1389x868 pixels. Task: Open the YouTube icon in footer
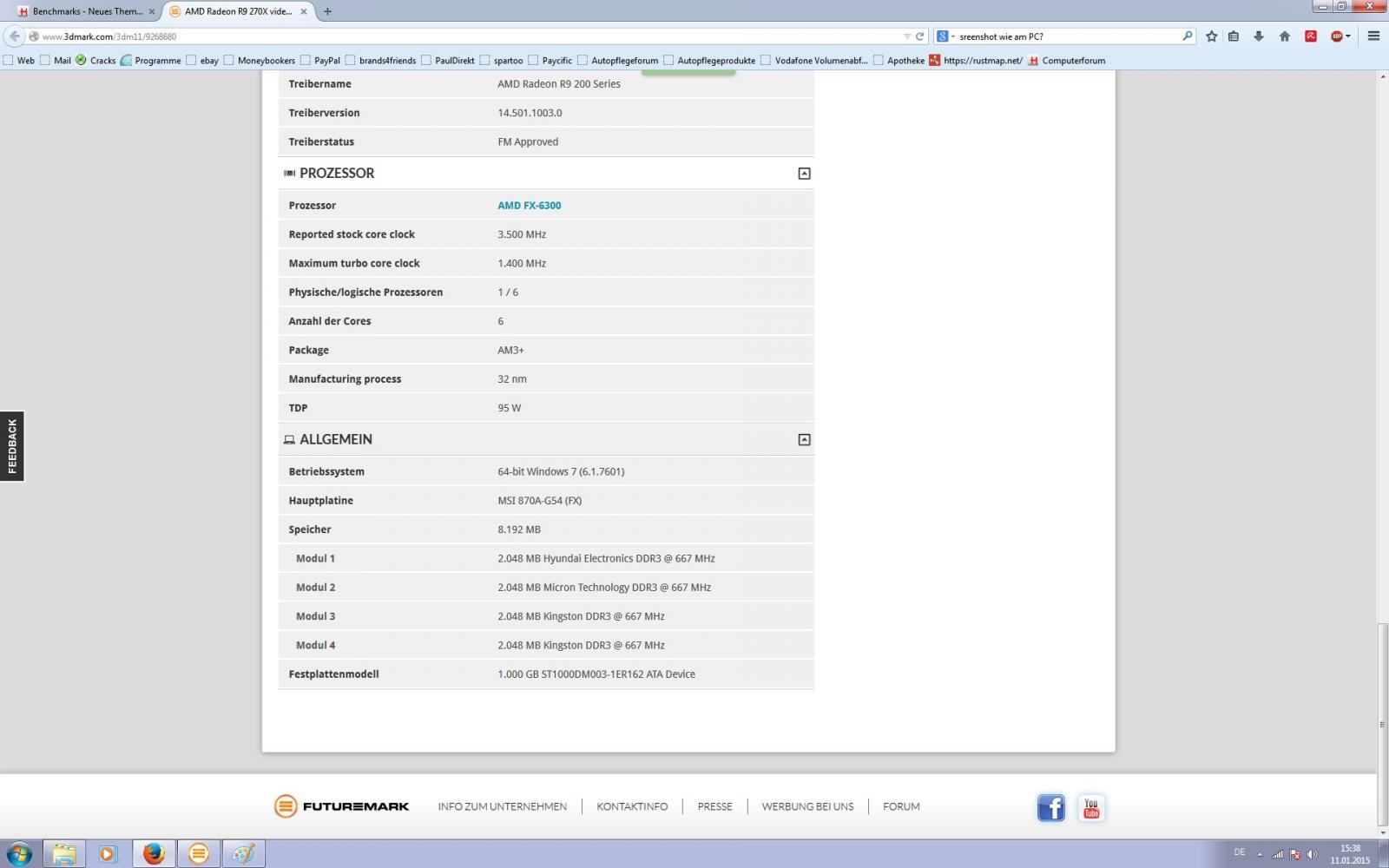pos(1091,808)
